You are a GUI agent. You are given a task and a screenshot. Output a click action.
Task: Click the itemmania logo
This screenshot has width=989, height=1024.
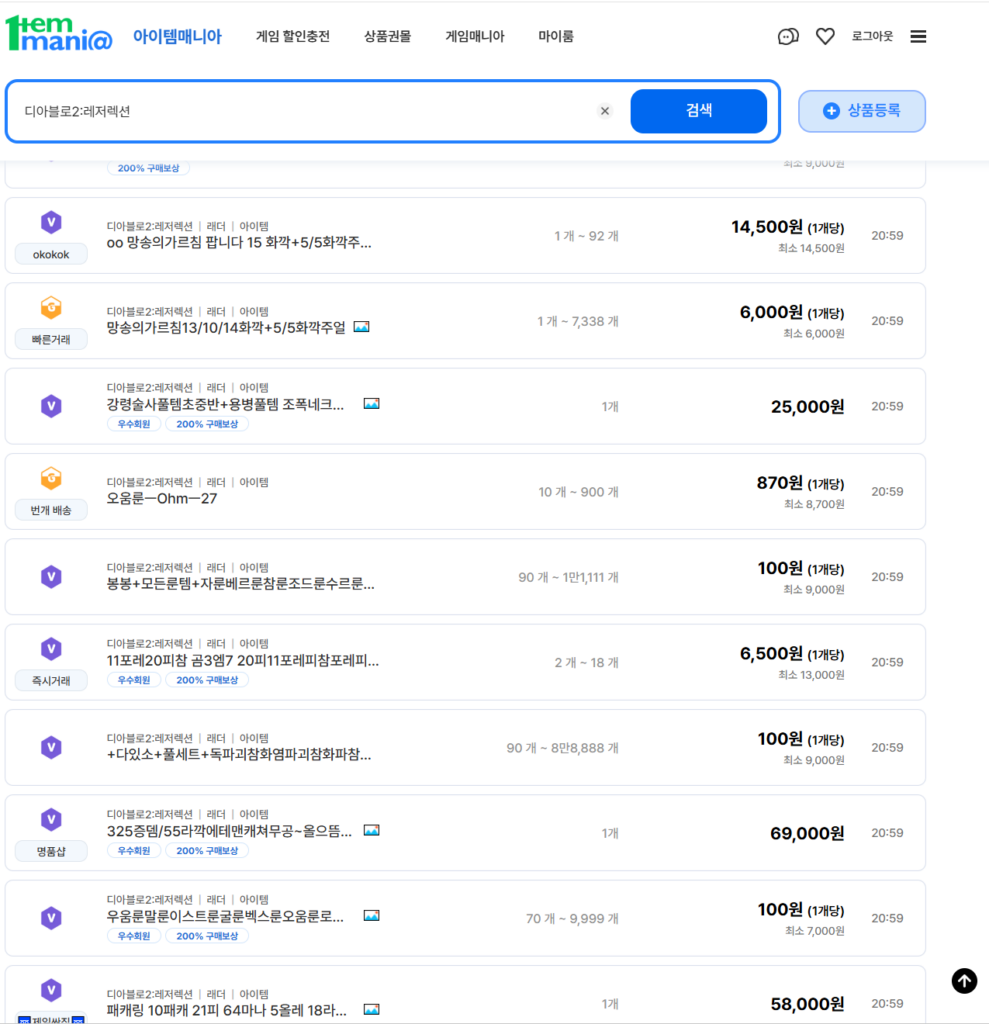click(59, 34)
